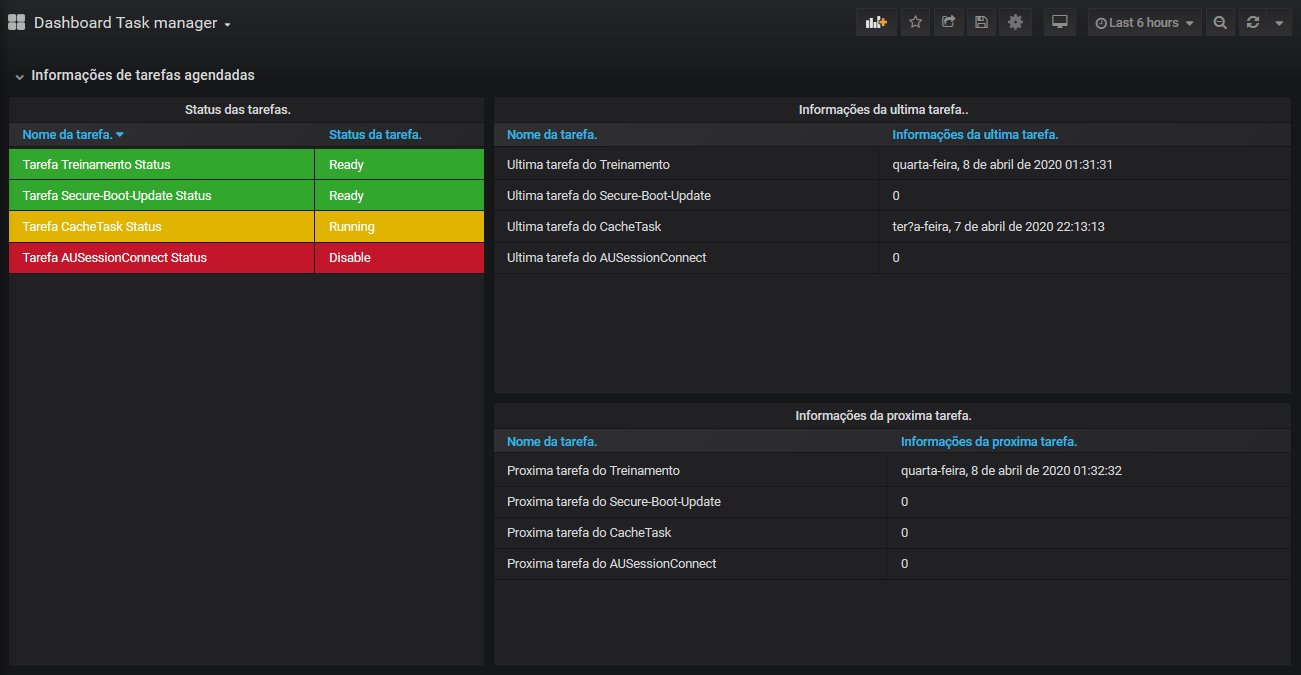1301x675 pixels.
Task: Open the Grafana dashboards grid icon
Action: click(x=16, y=22)
